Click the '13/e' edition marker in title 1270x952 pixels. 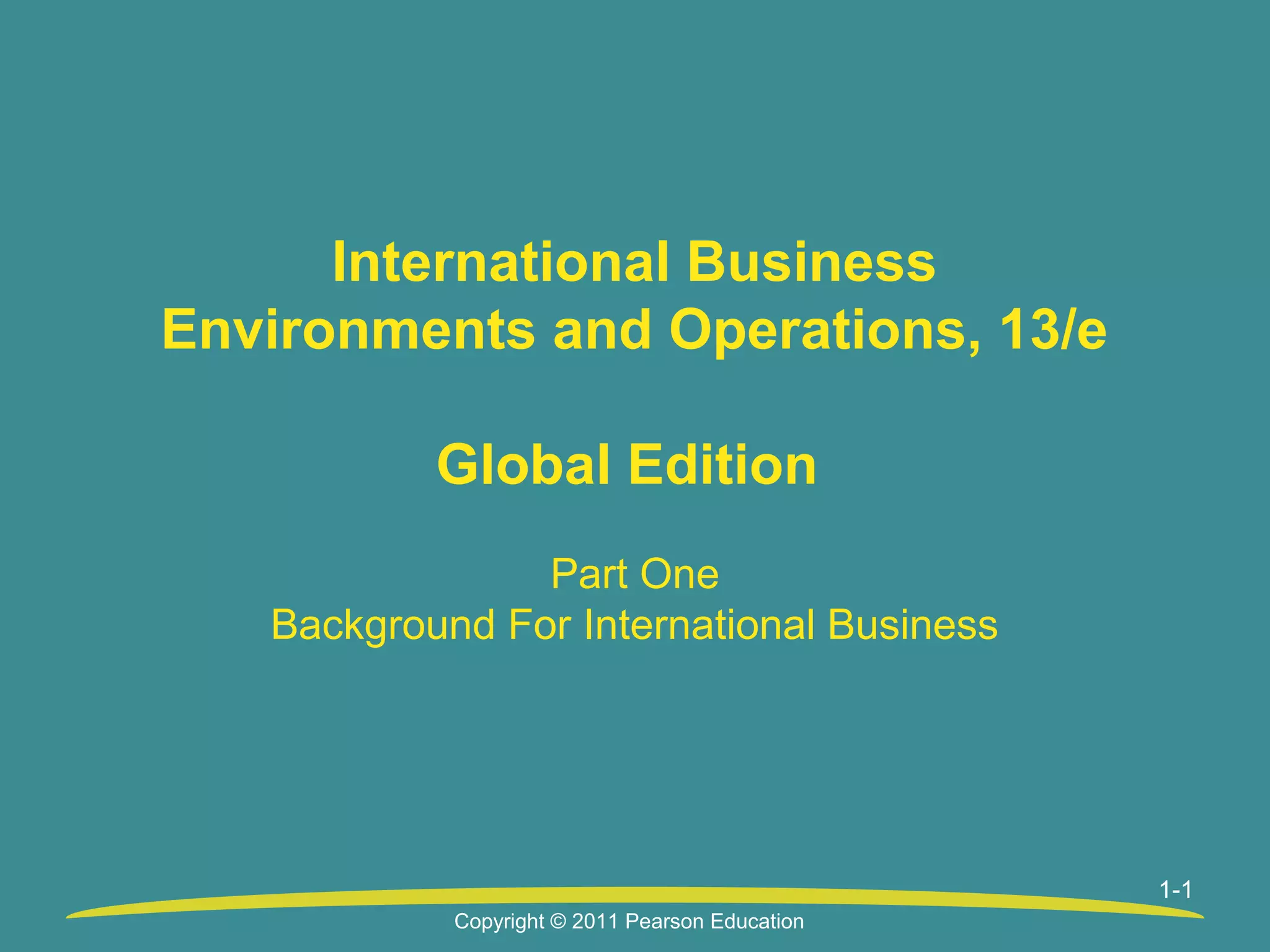pos(1053,330)
